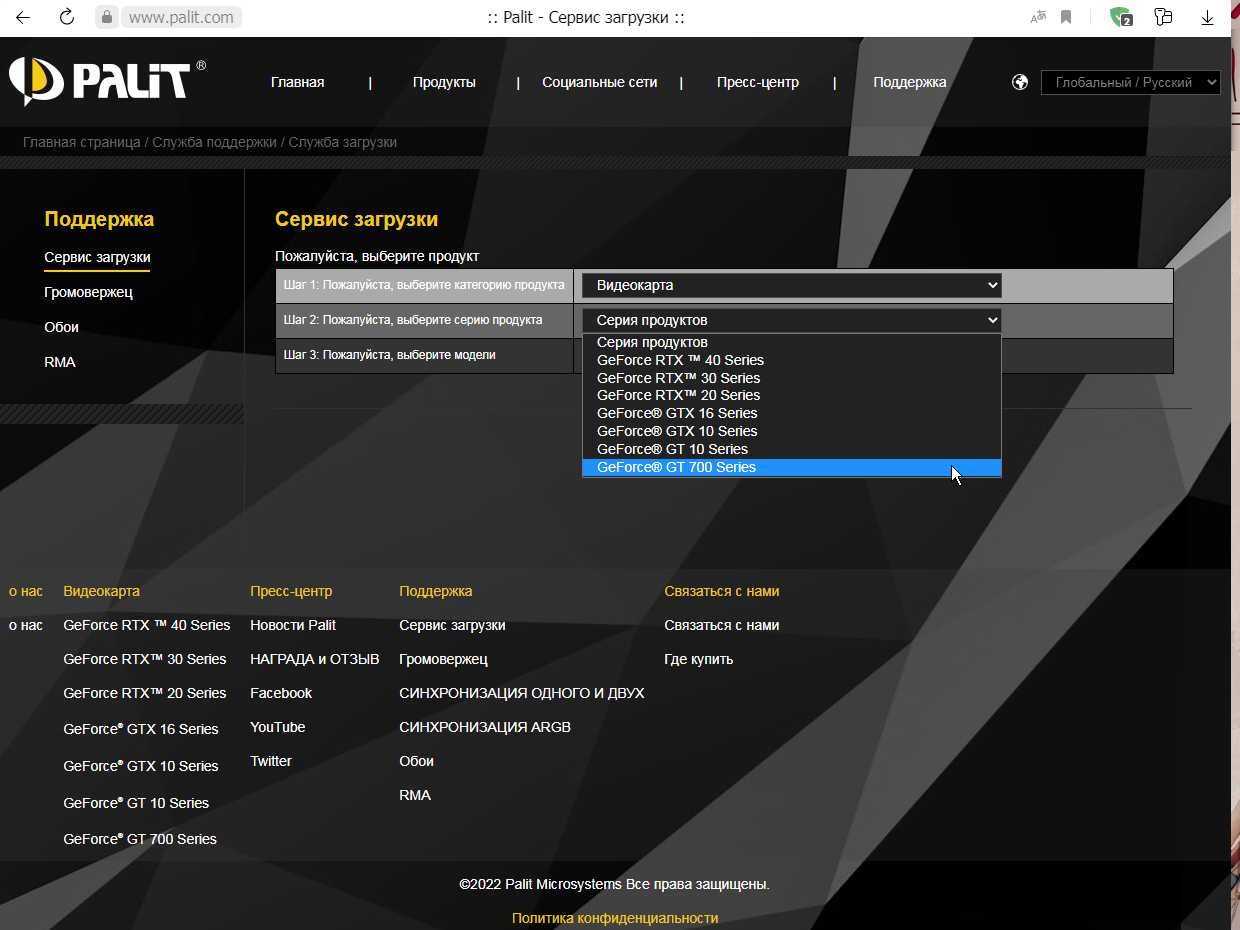Open the Главная top navigation item

point(297,82)
